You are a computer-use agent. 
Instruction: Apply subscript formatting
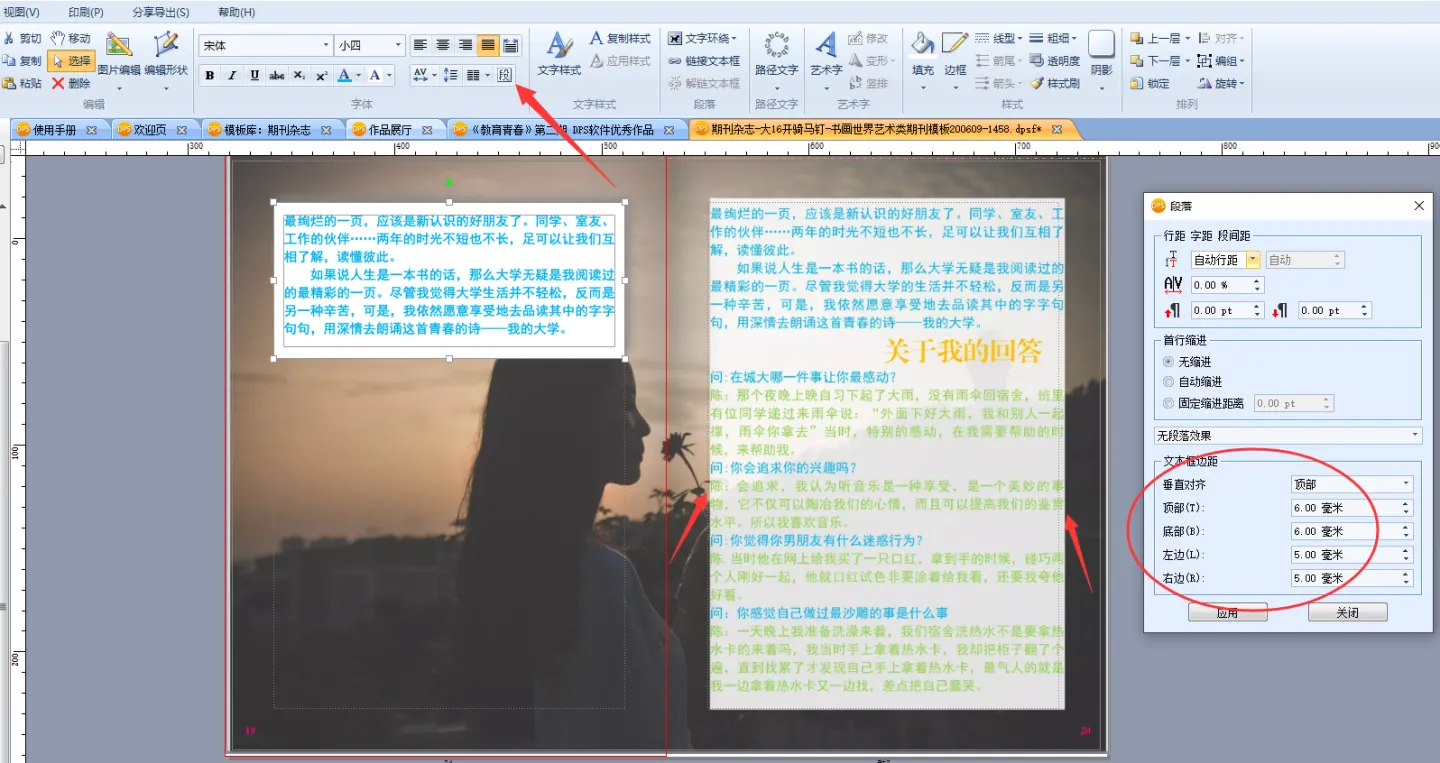coord(300,75)
